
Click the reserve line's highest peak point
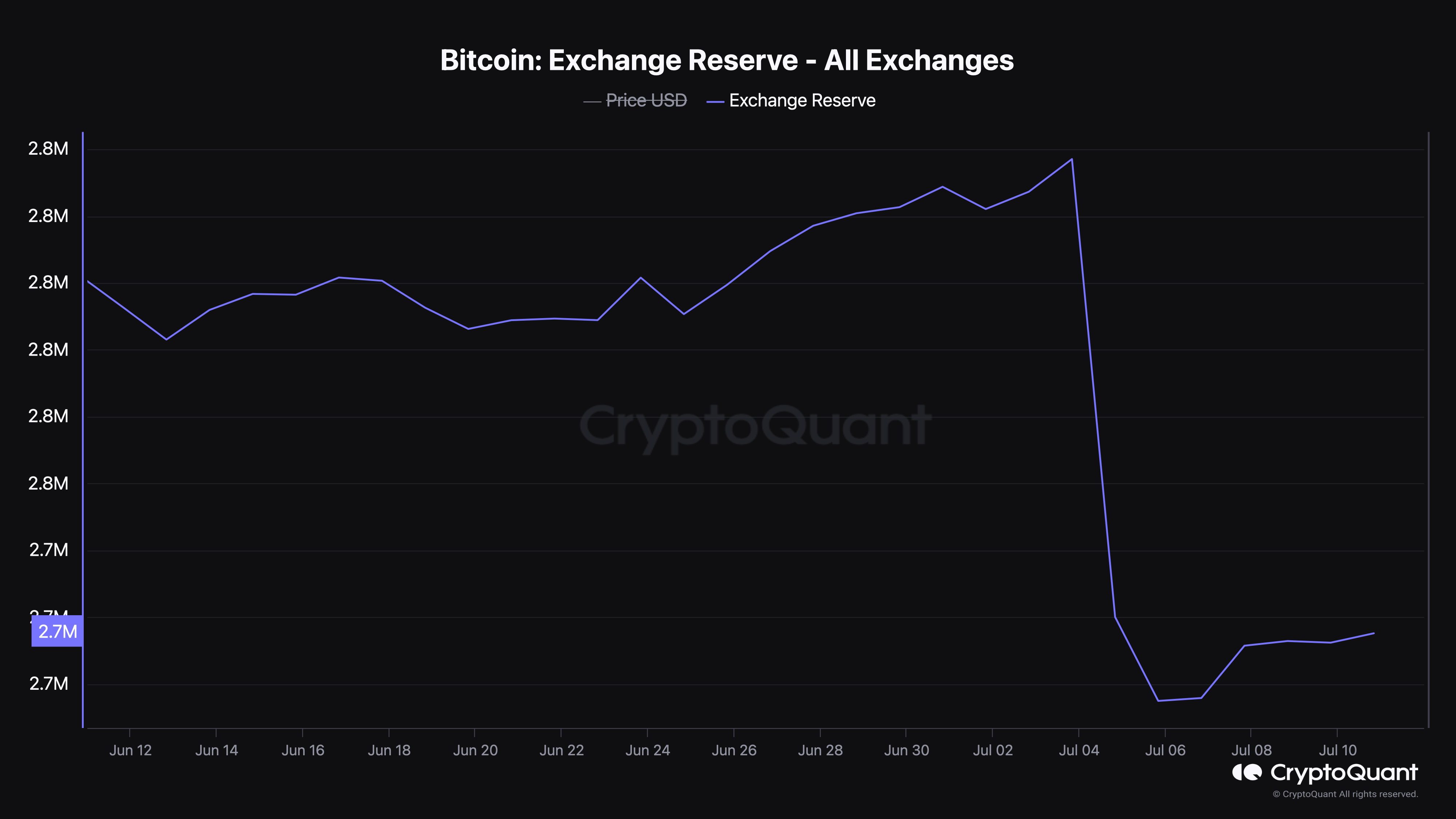(x=1072, y=159)
